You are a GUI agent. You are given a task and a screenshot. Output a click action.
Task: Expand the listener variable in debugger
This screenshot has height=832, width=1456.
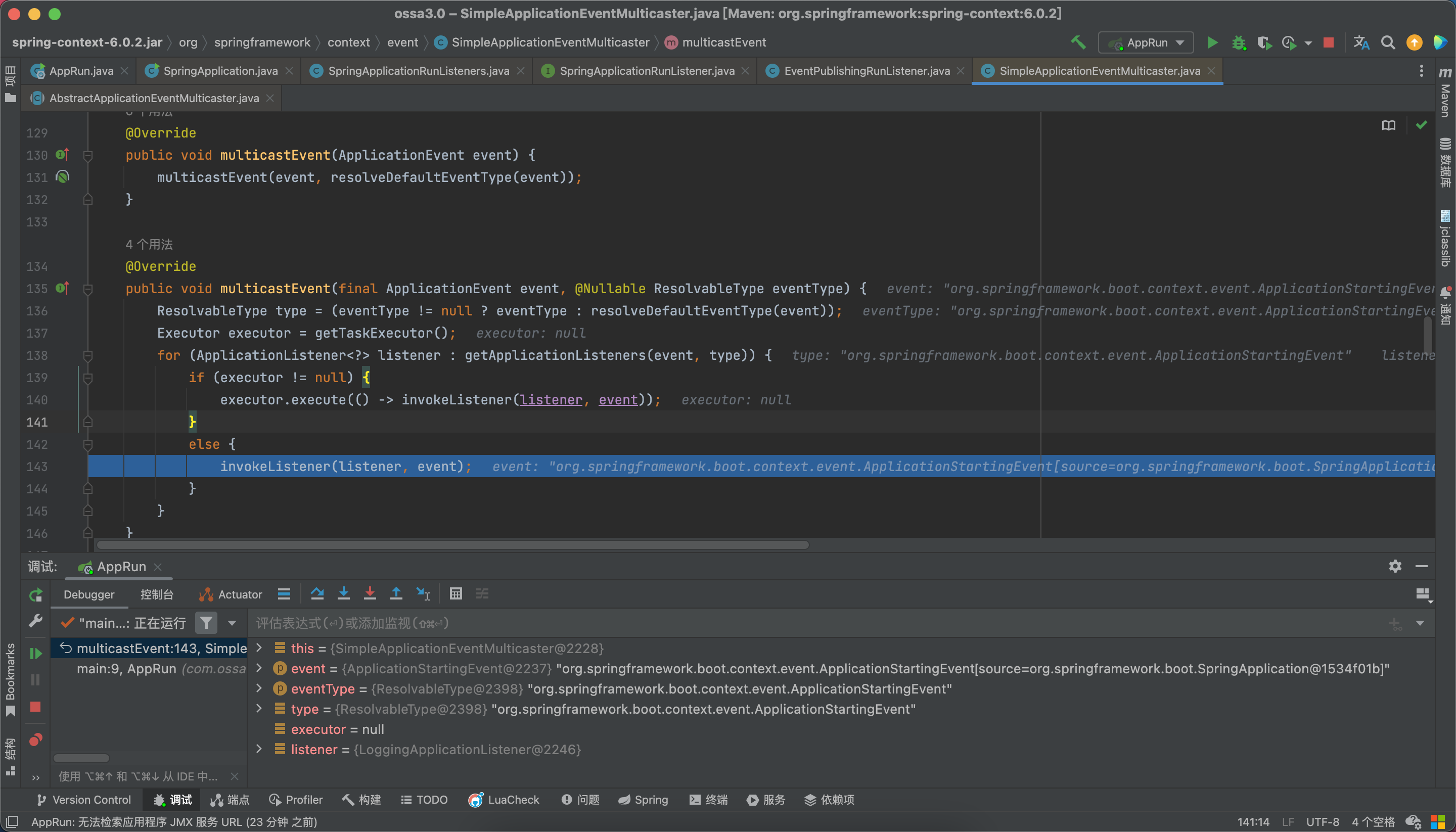tap(263, 749)
